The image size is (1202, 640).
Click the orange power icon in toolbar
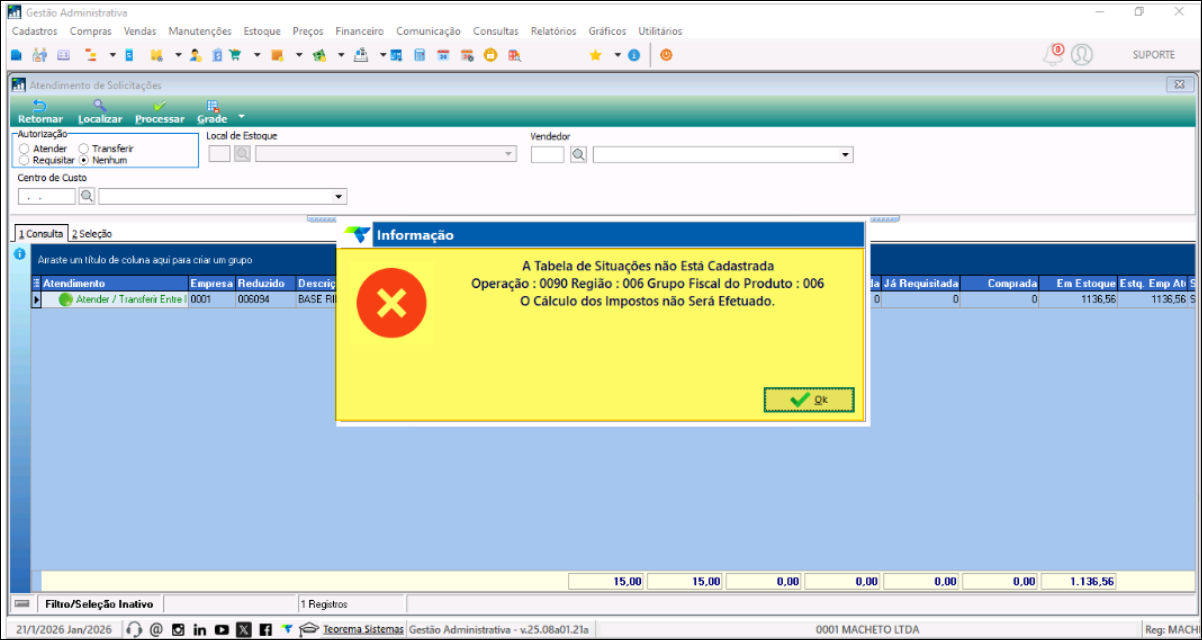tap(666, 56)
